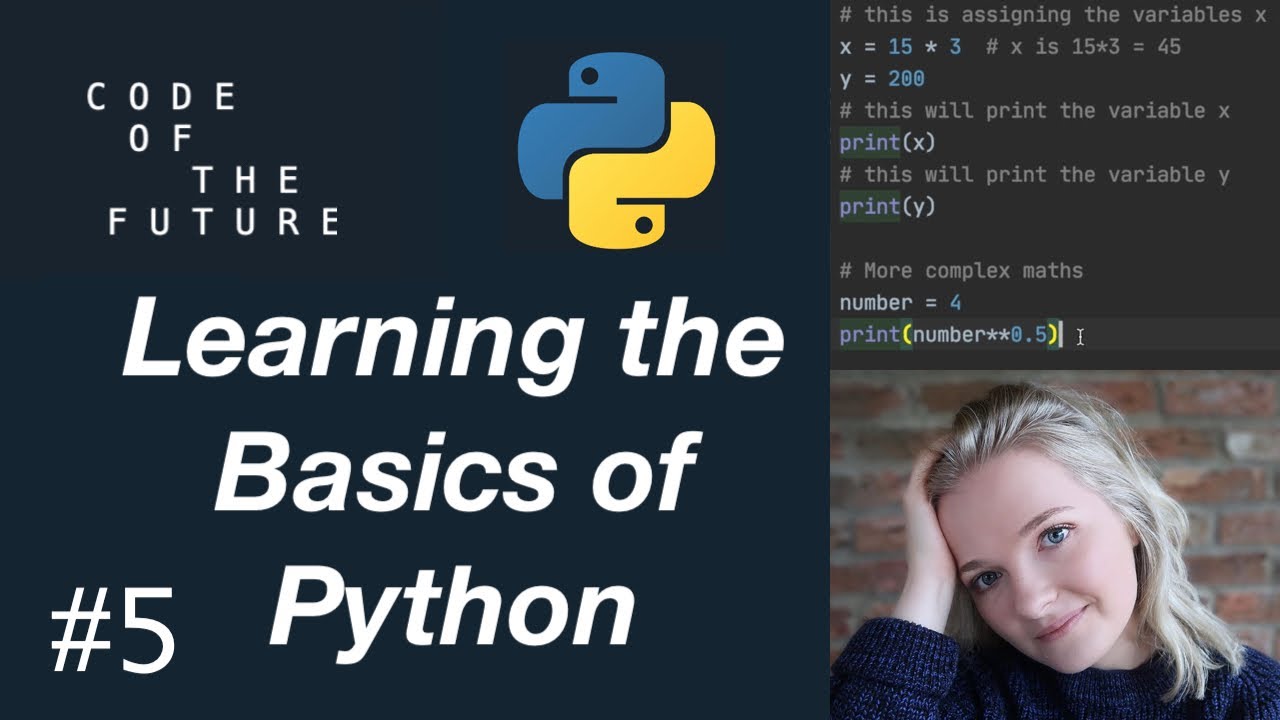Image resolution: width=1280 pixels, height=720 pixels.
Task: Click the inline comment '# x is 15*3 = 45'
Action: (x=1083, y=46)
